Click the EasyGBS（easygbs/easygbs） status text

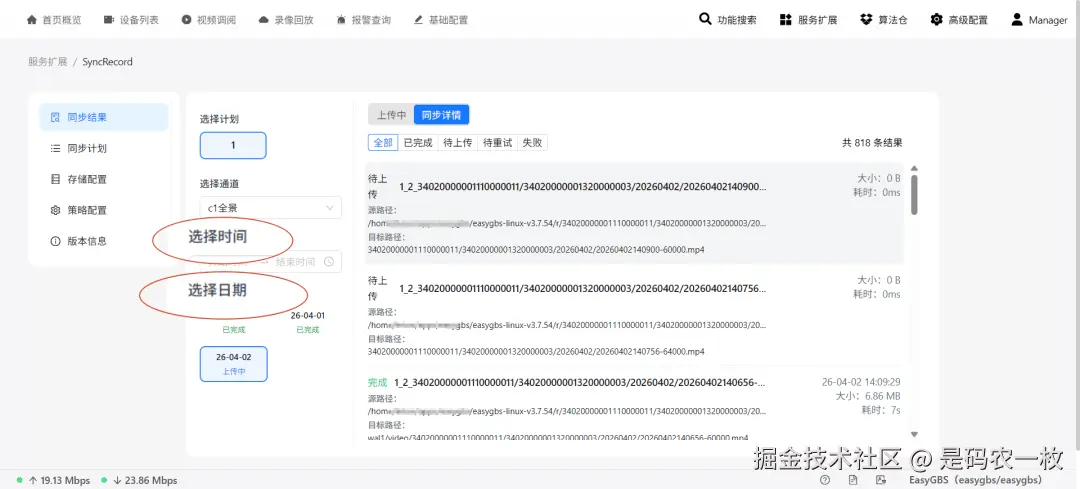976,480
